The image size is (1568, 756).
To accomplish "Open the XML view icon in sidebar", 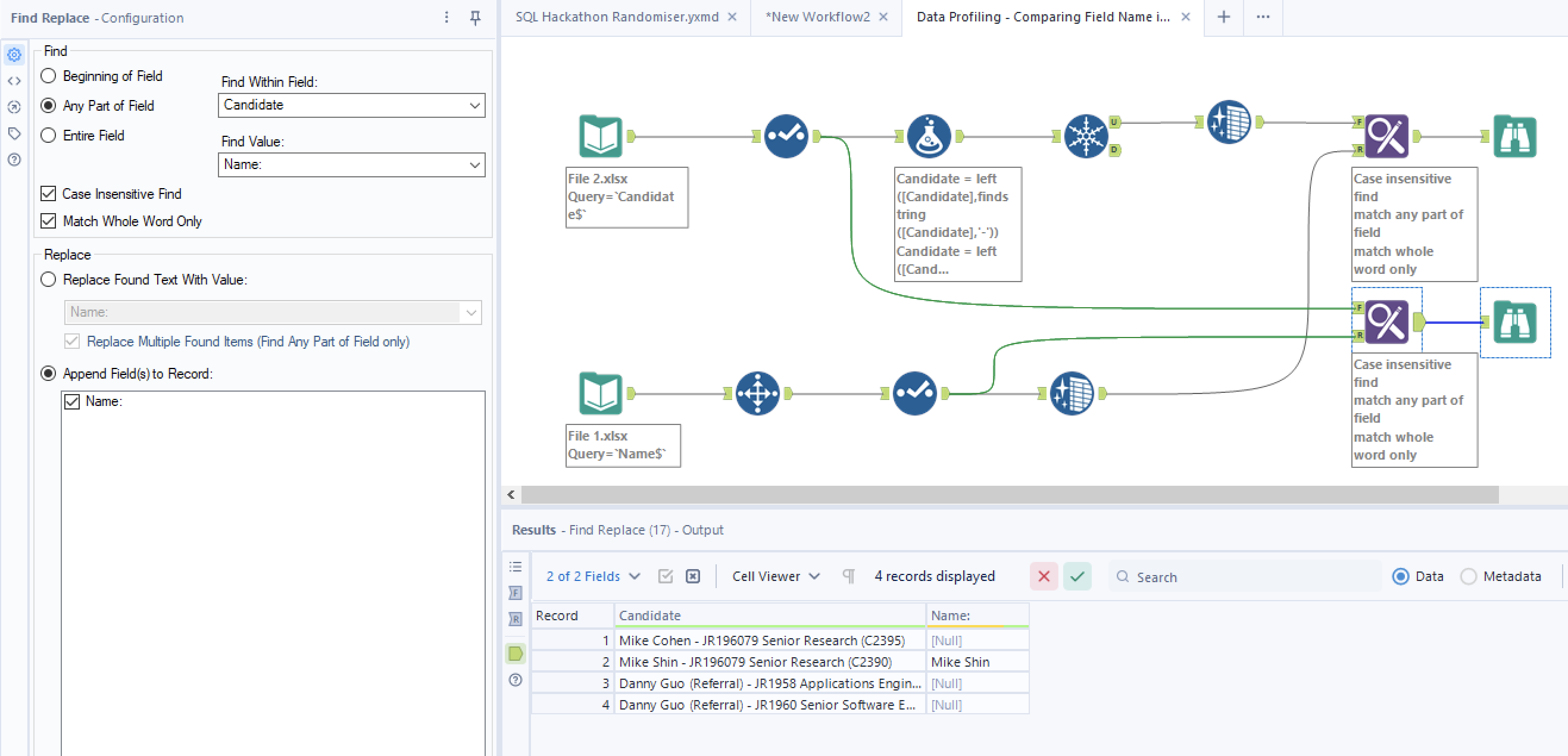I will click(15, 81).
